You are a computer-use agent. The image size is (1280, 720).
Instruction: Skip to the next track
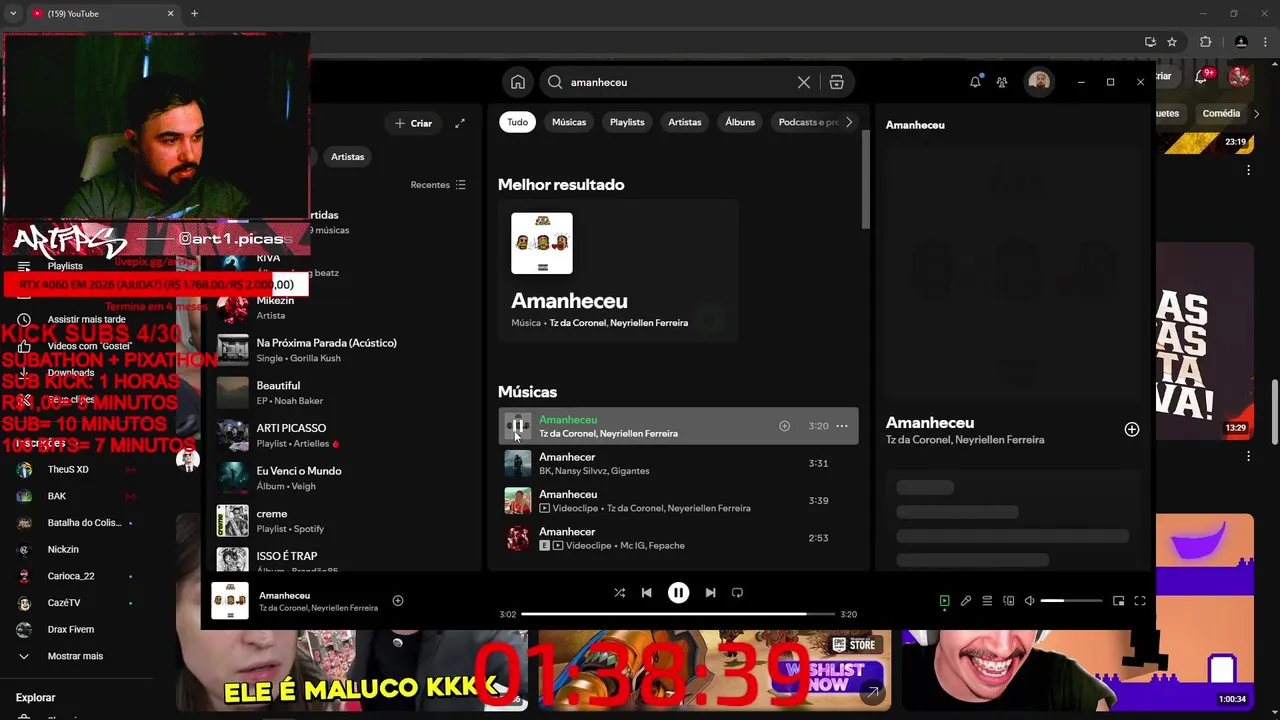710,593
